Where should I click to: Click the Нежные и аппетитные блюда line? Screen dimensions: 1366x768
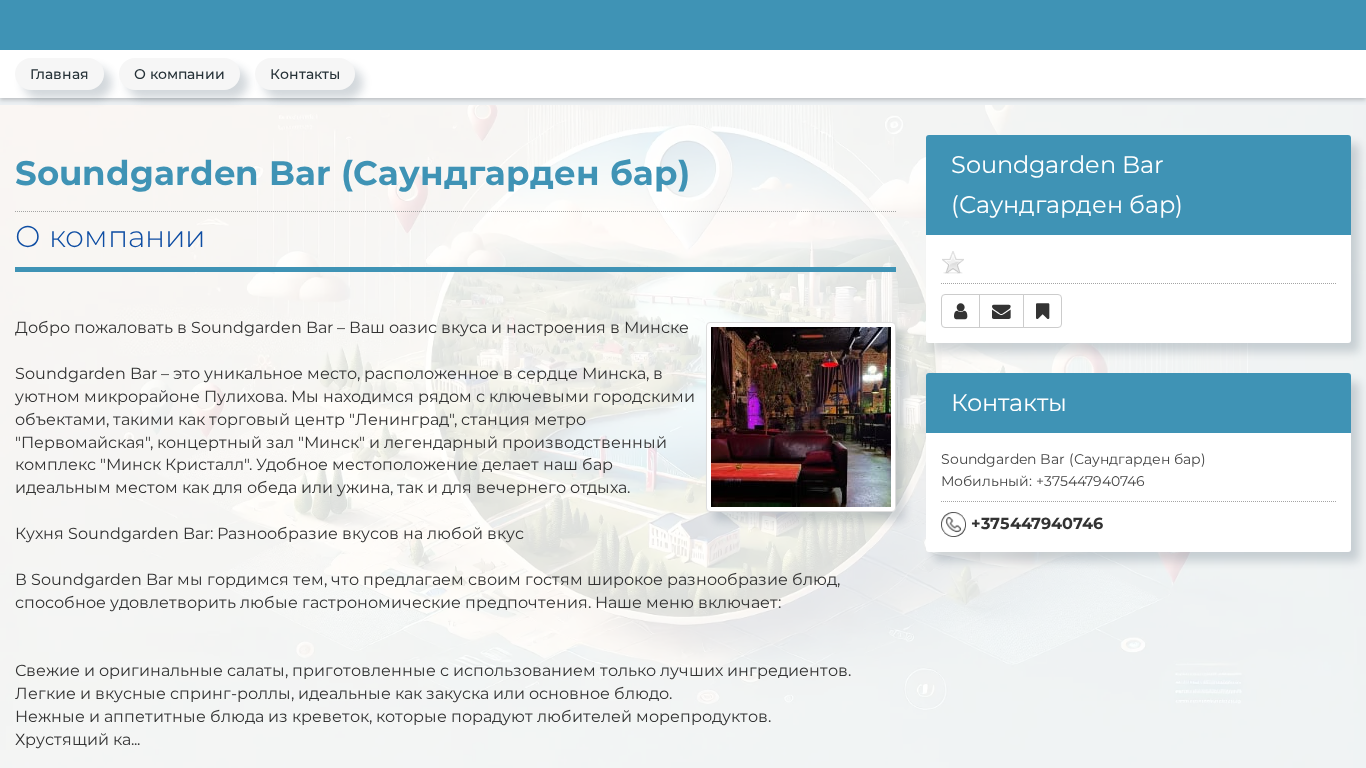click(x=393, y=717)
